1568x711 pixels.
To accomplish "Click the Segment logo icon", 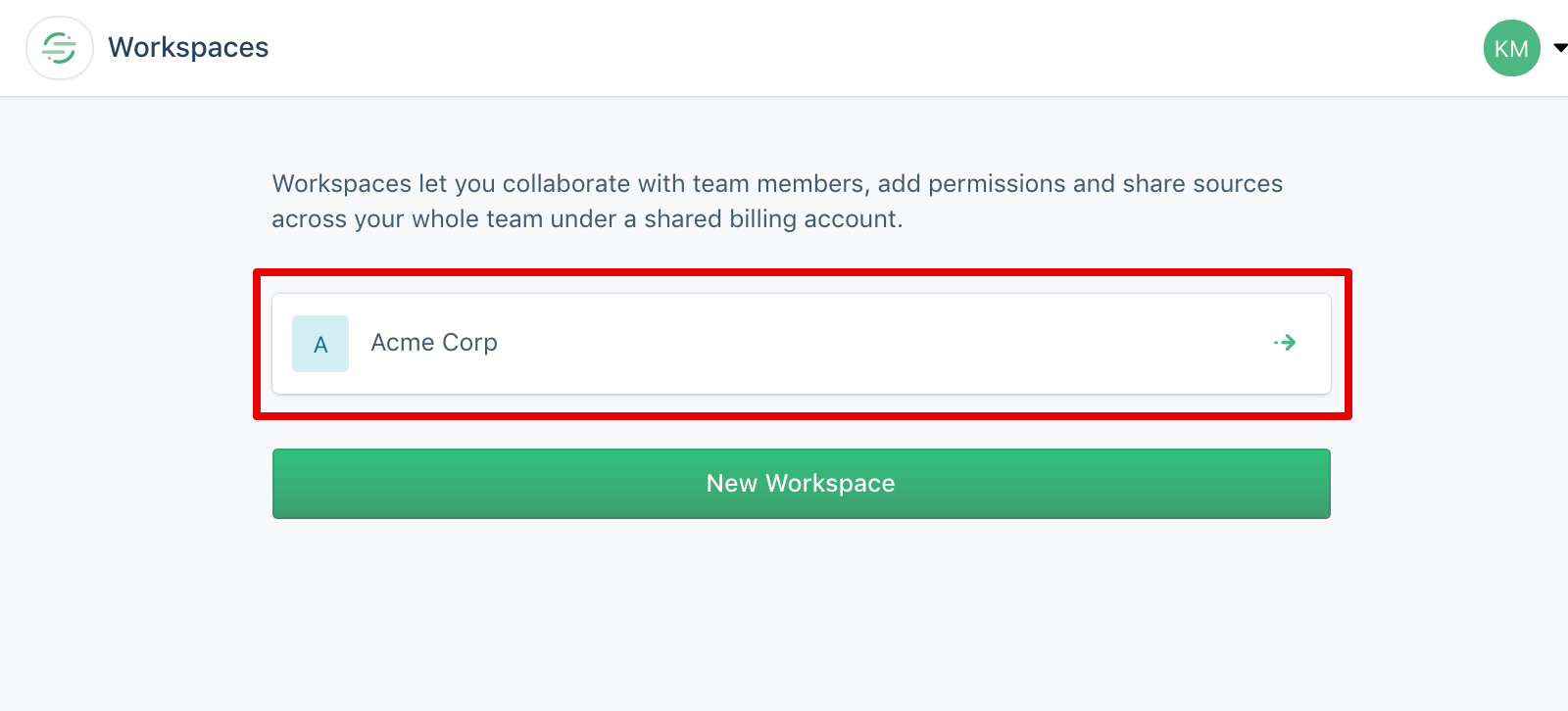I will (60, 48).
